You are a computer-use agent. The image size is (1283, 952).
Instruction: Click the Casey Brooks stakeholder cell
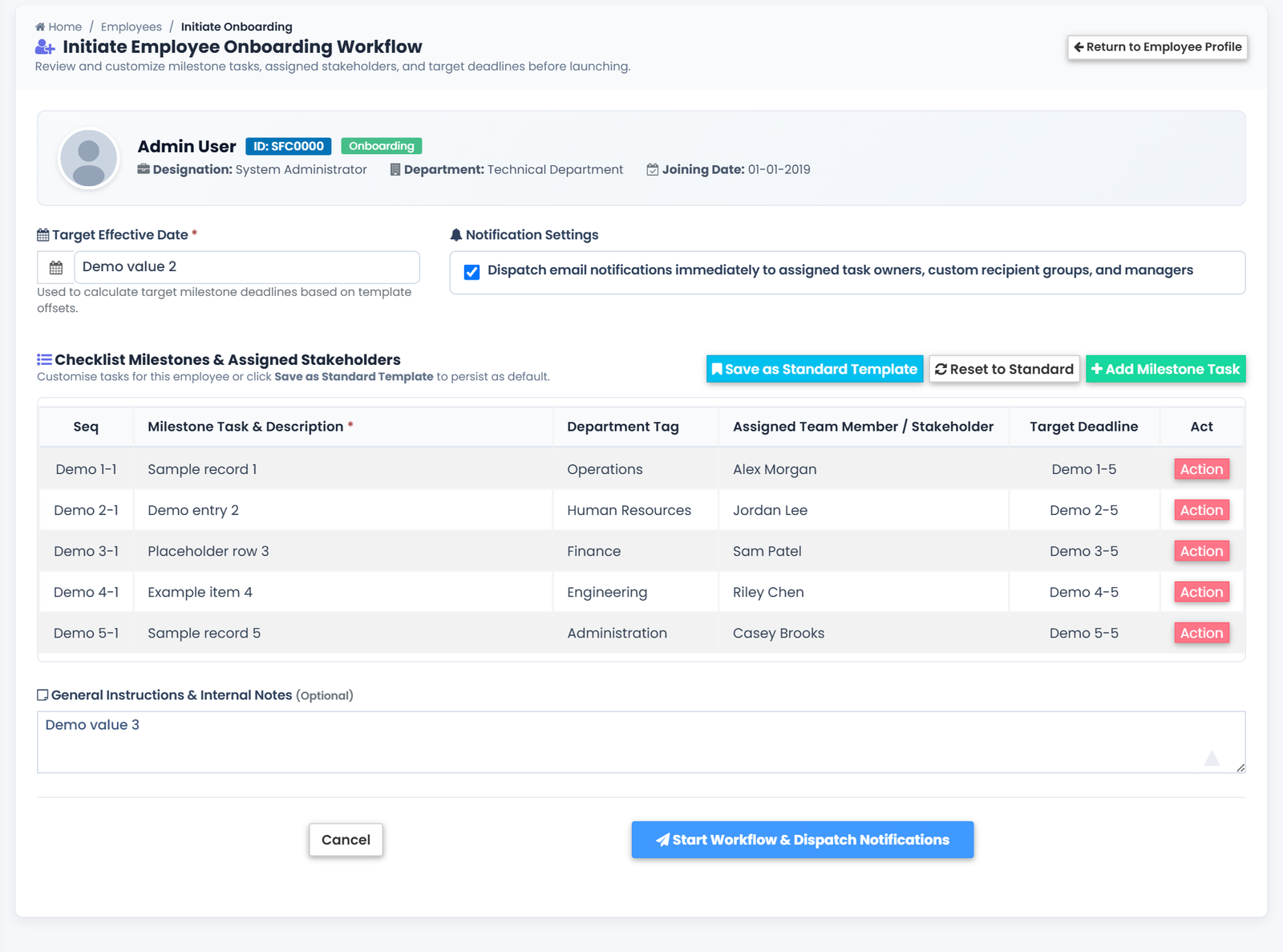864,633
